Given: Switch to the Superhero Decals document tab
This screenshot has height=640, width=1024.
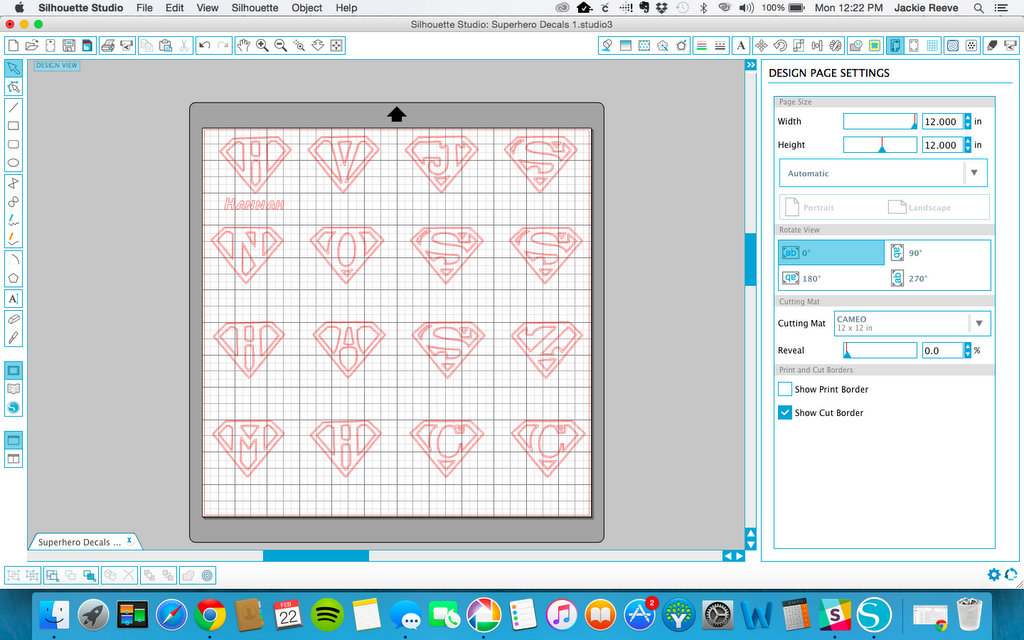Looking at the screenshot, I should [x=80, y=542].
